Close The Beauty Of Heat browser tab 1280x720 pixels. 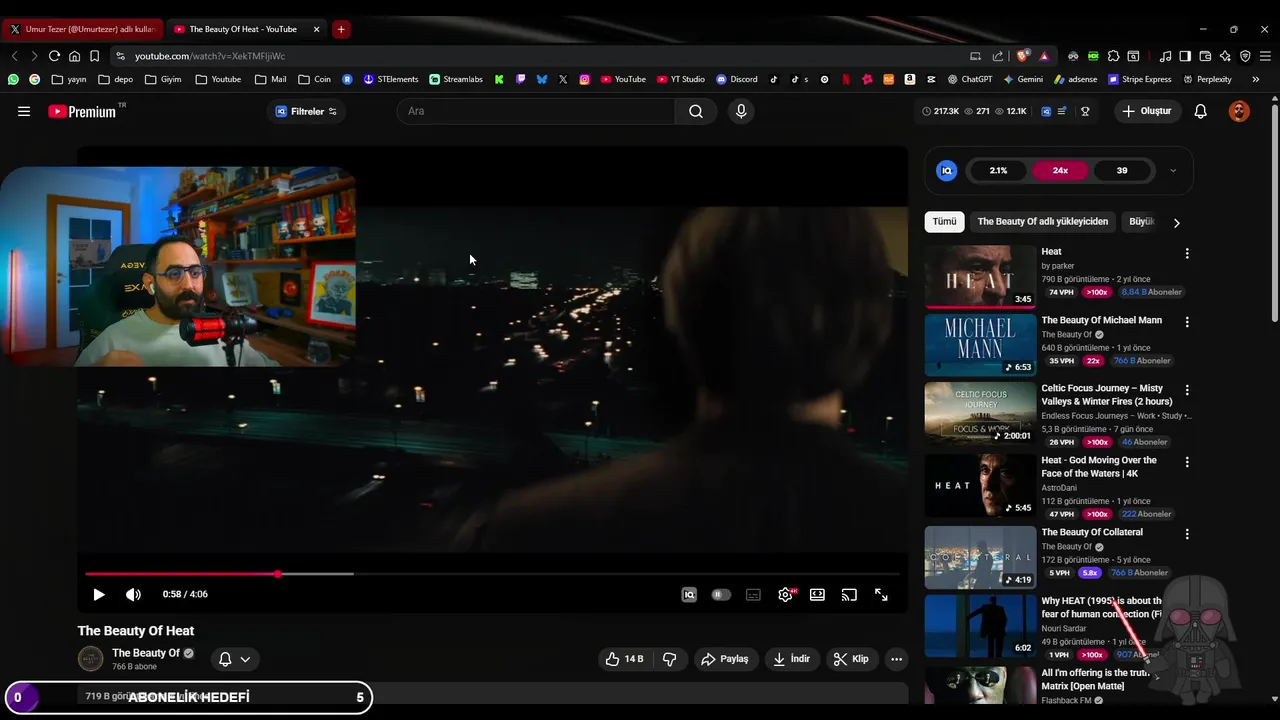coord(317,30)
